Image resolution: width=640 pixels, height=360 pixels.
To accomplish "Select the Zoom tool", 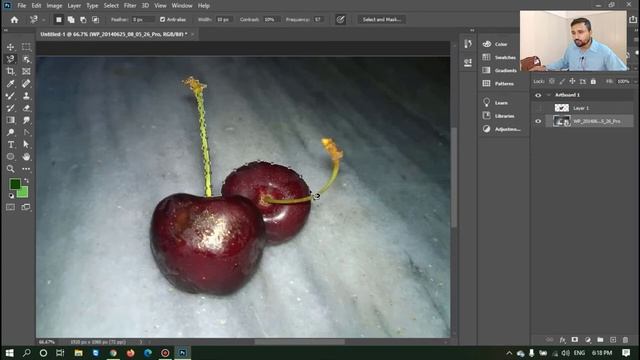I will coord(11,169).
